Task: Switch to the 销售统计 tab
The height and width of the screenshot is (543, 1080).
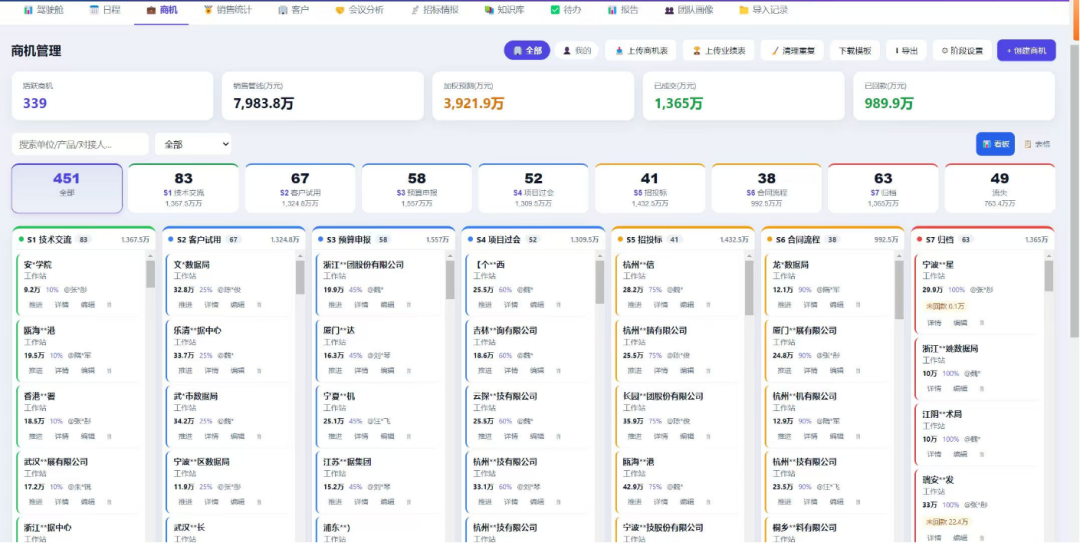Action: coord(228,10)
